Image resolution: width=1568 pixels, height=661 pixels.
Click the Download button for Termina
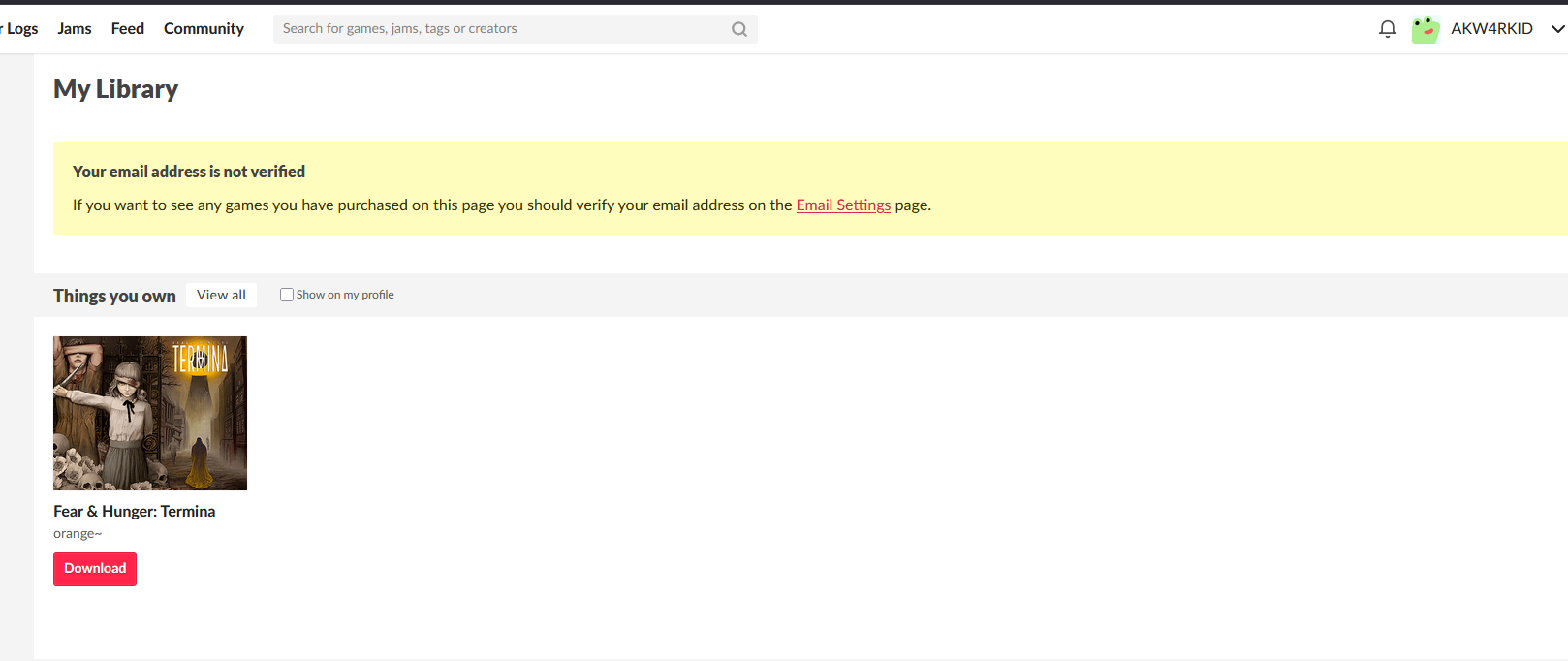point(95,569)
